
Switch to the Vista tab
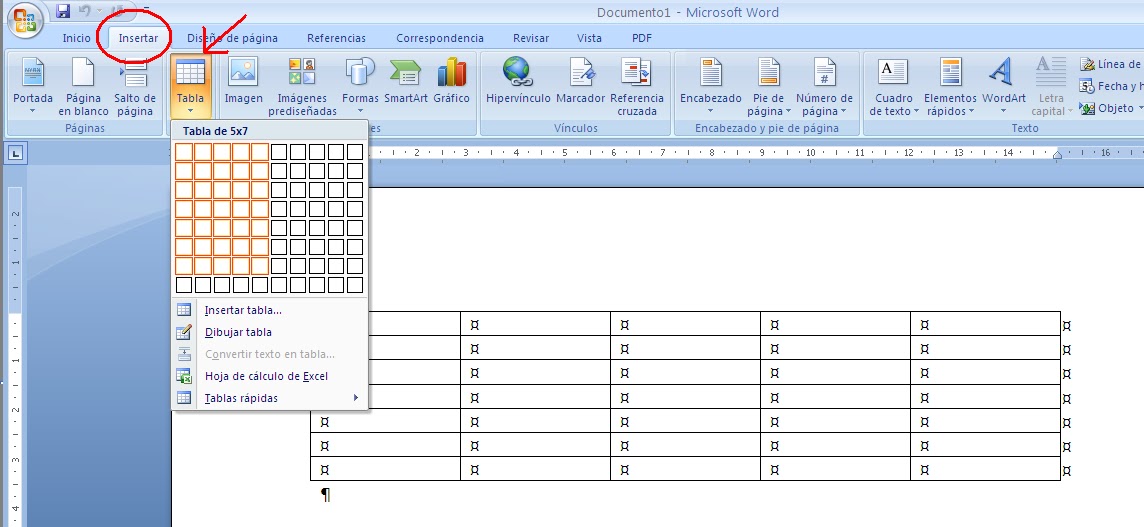click(590, 38)
